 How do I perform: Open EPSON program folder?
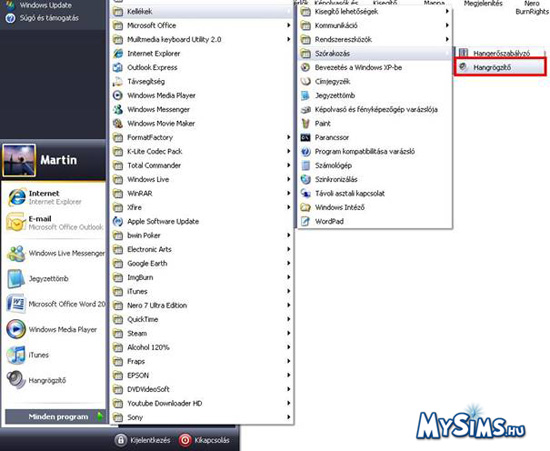[201, 375]
